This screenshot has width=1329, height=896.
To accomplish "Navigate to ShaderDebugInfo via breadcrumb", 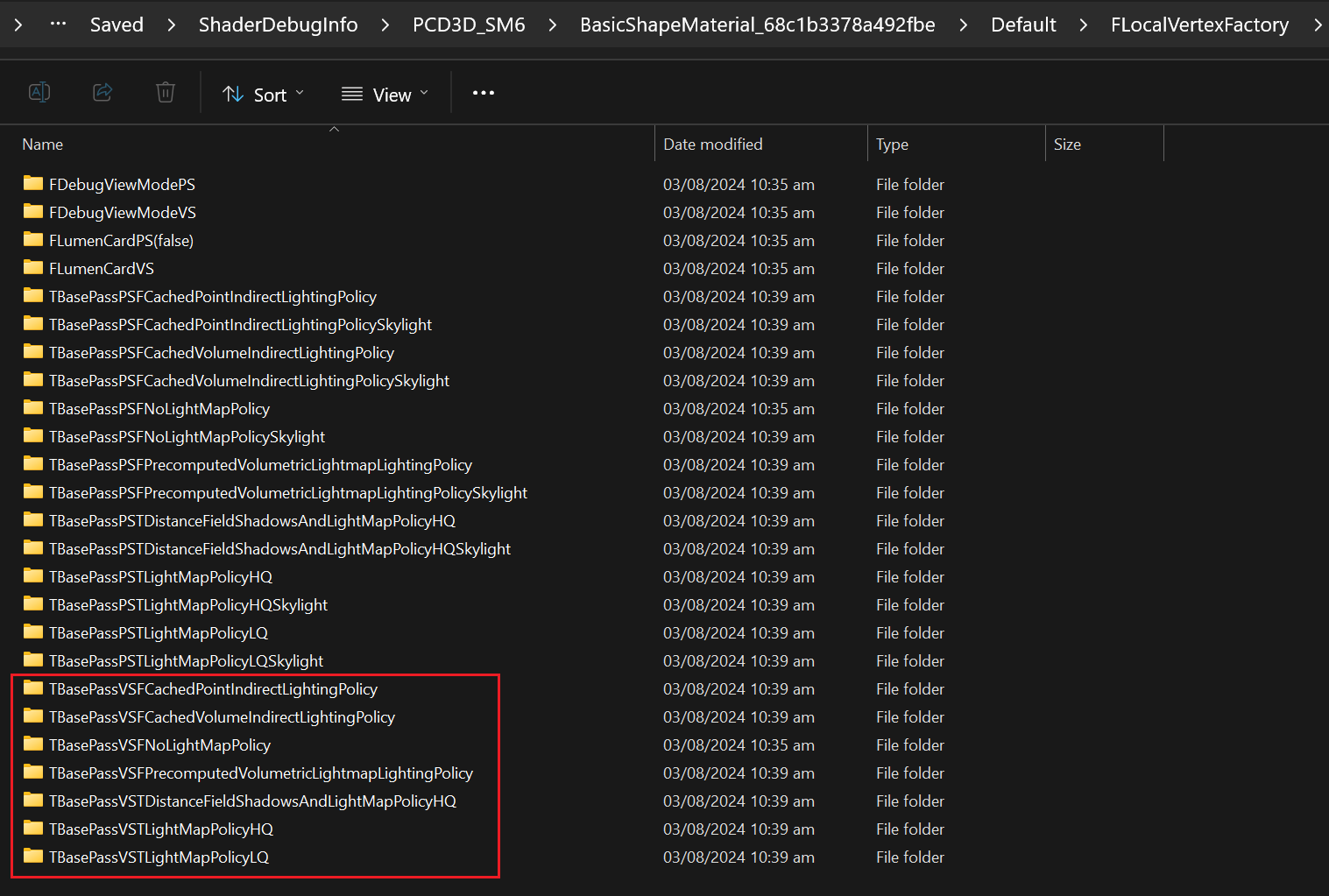I will 278,24.
